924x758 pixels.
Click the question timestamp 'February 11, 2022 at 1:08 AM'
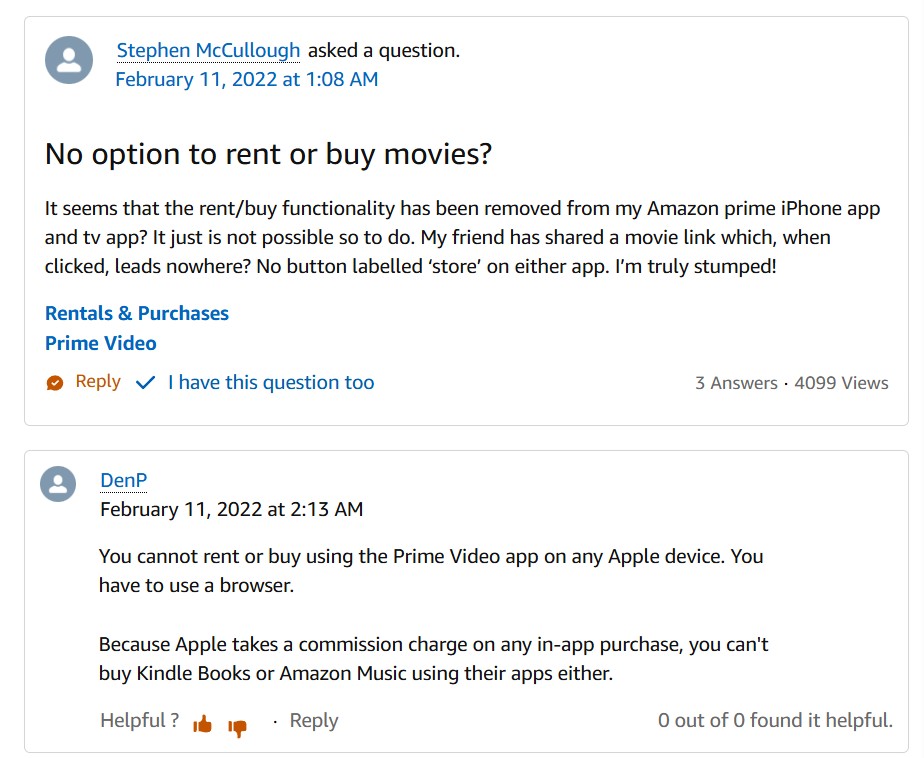coord(245,79)
